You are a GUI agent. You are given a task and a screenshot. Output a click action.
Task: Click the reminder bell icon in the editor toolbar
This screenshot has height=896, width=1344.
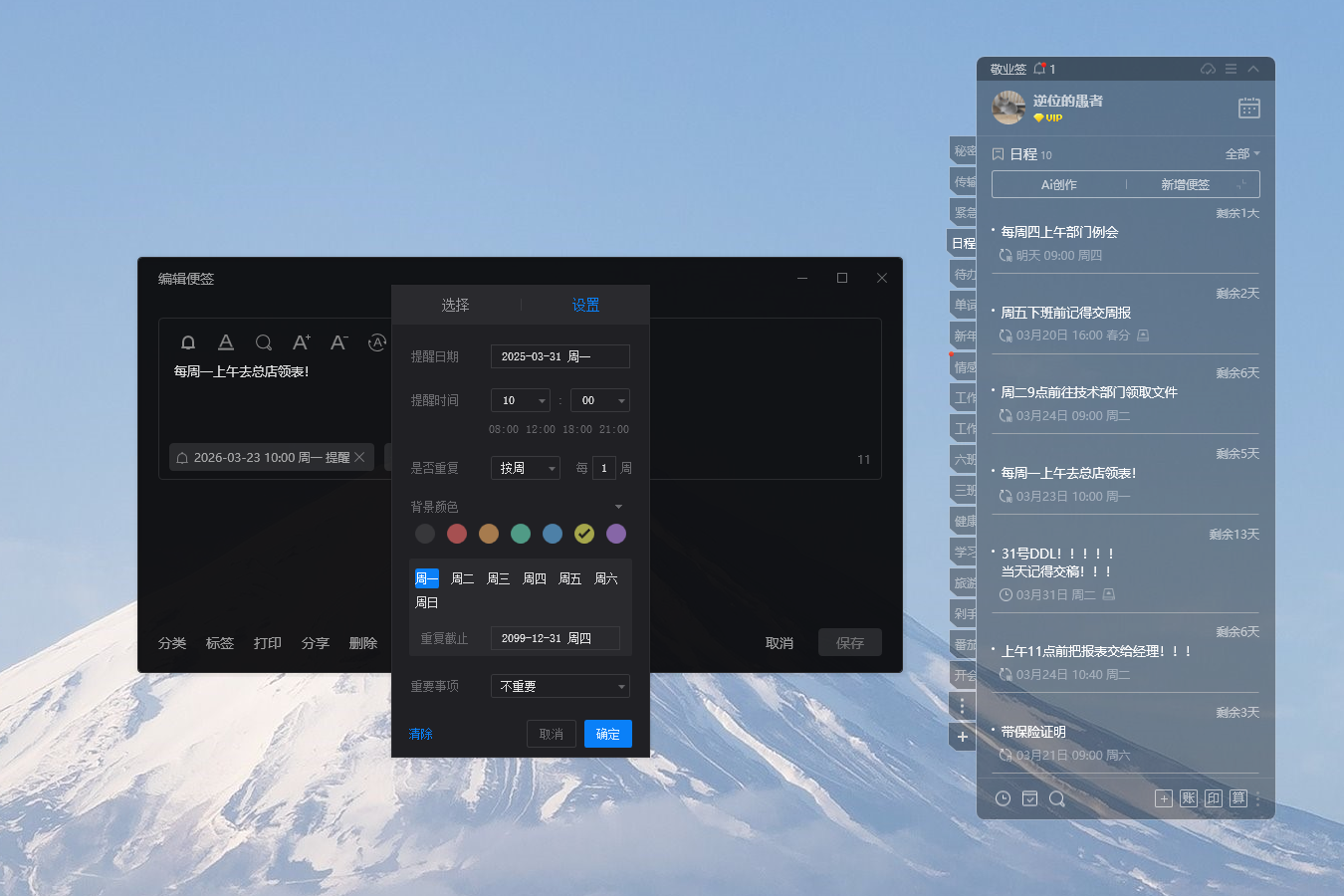click(x=188, y=342)
